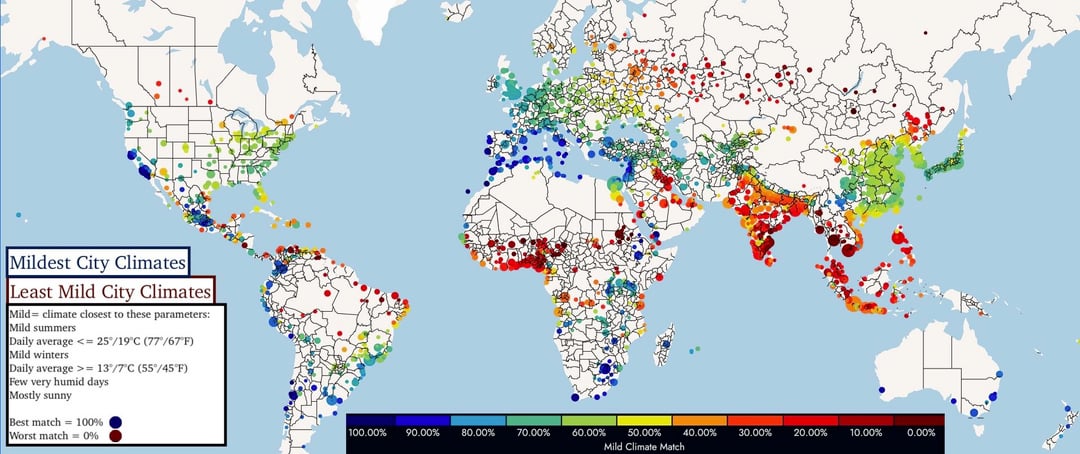Screen dimensions: 1080x454
Task: Click the Mild Climate Match colorbar title
Action: [x=645, y=446]
